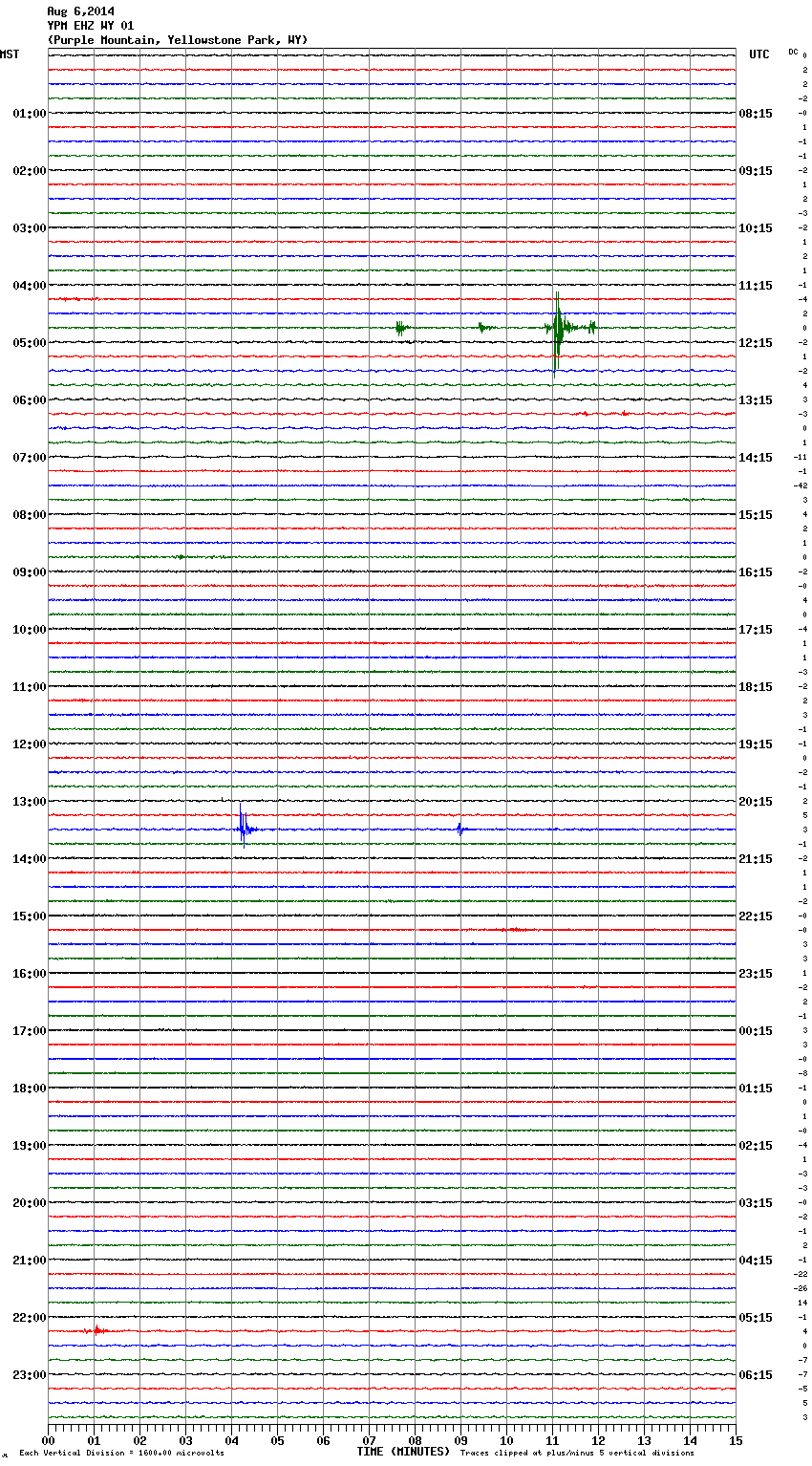Click the "MST" timezone label
The width and height of the screenshot is (812, 1466).
tap(10, 54)
